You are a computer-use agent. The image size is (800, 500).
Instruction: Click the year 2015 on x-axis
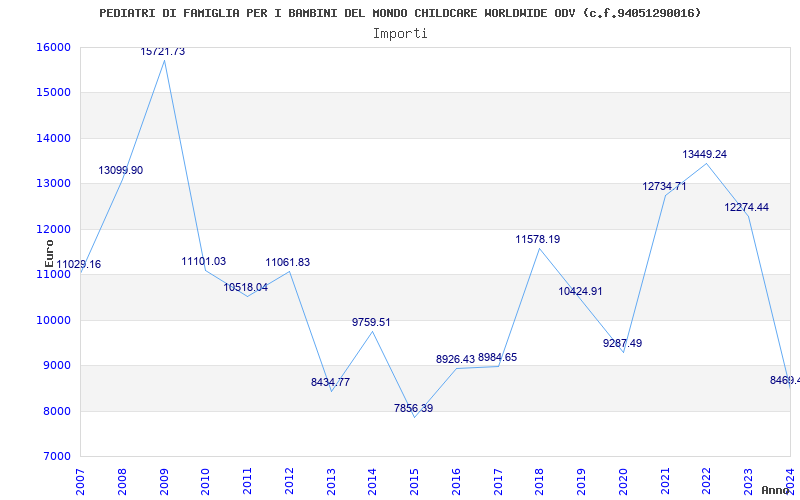414,481
